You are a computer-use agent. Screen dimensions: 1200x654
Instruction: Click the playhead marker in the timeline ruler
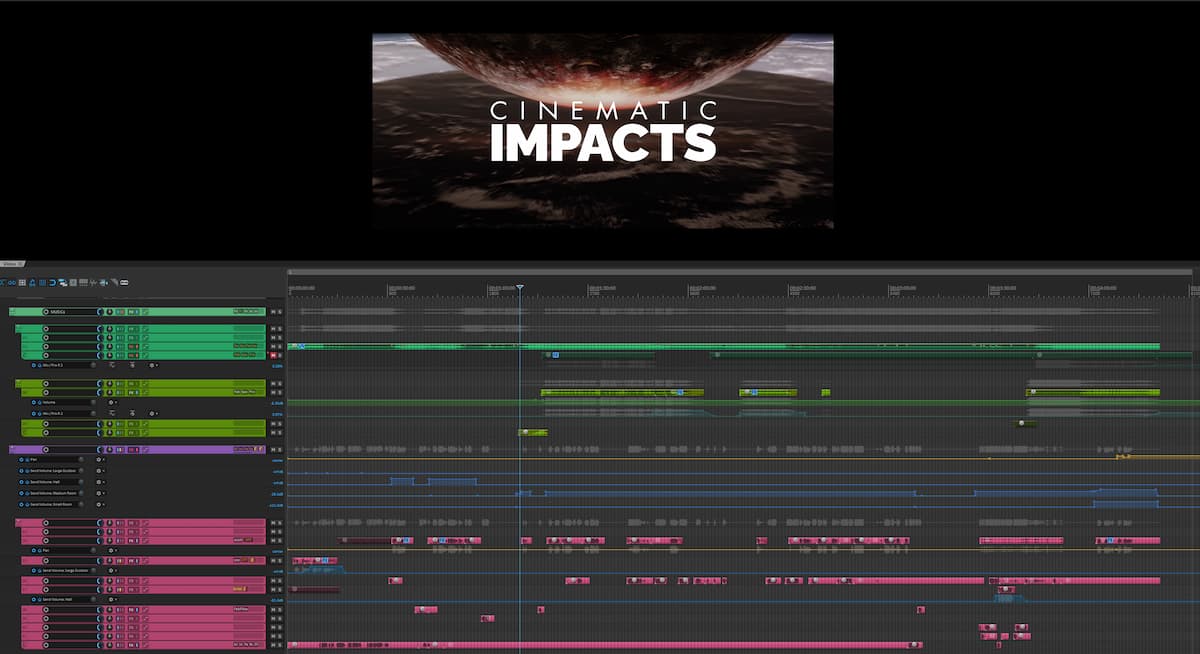522,288
